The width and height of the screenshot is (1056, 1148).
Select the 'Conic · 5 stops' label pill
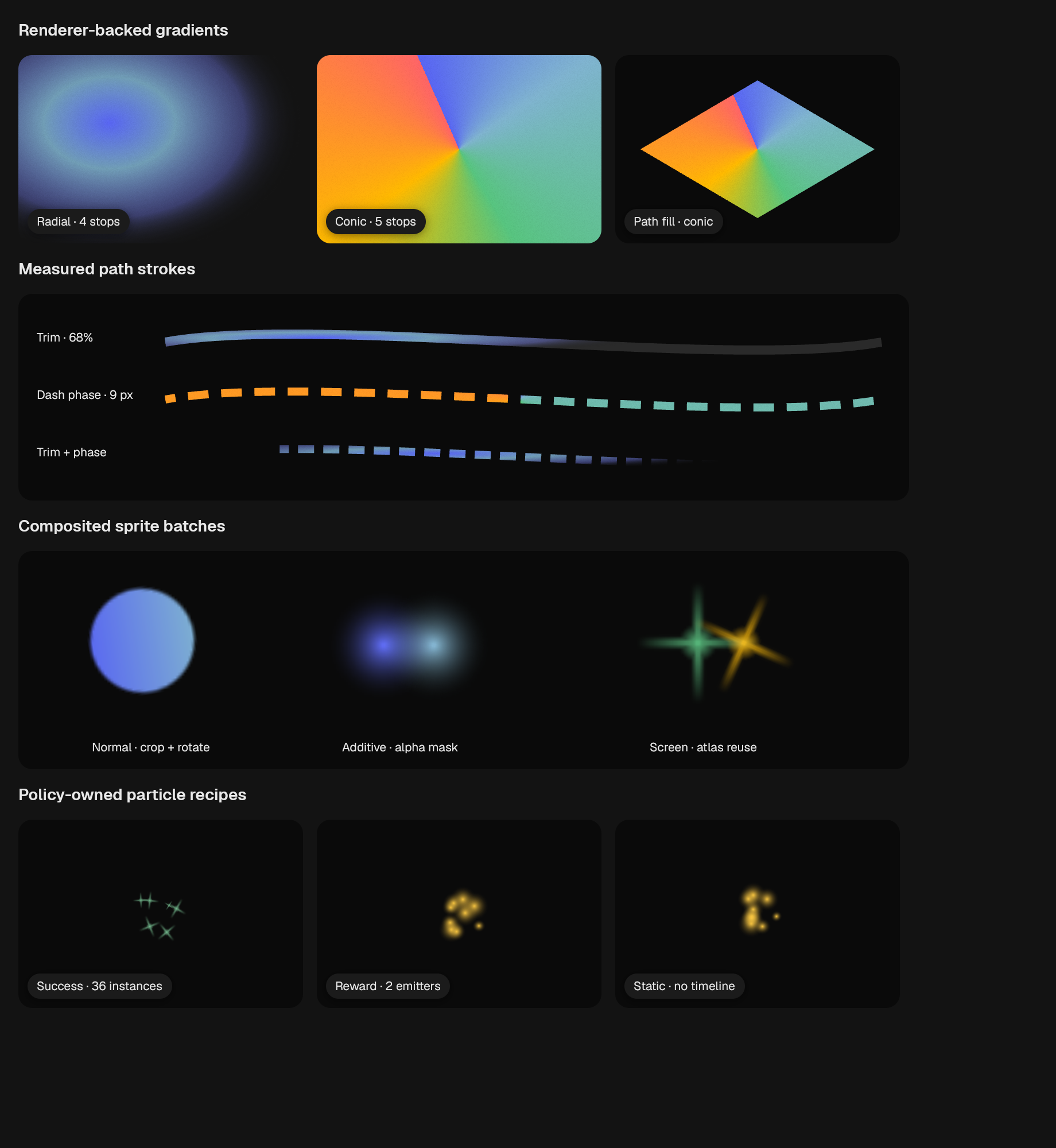coord(376,222)
